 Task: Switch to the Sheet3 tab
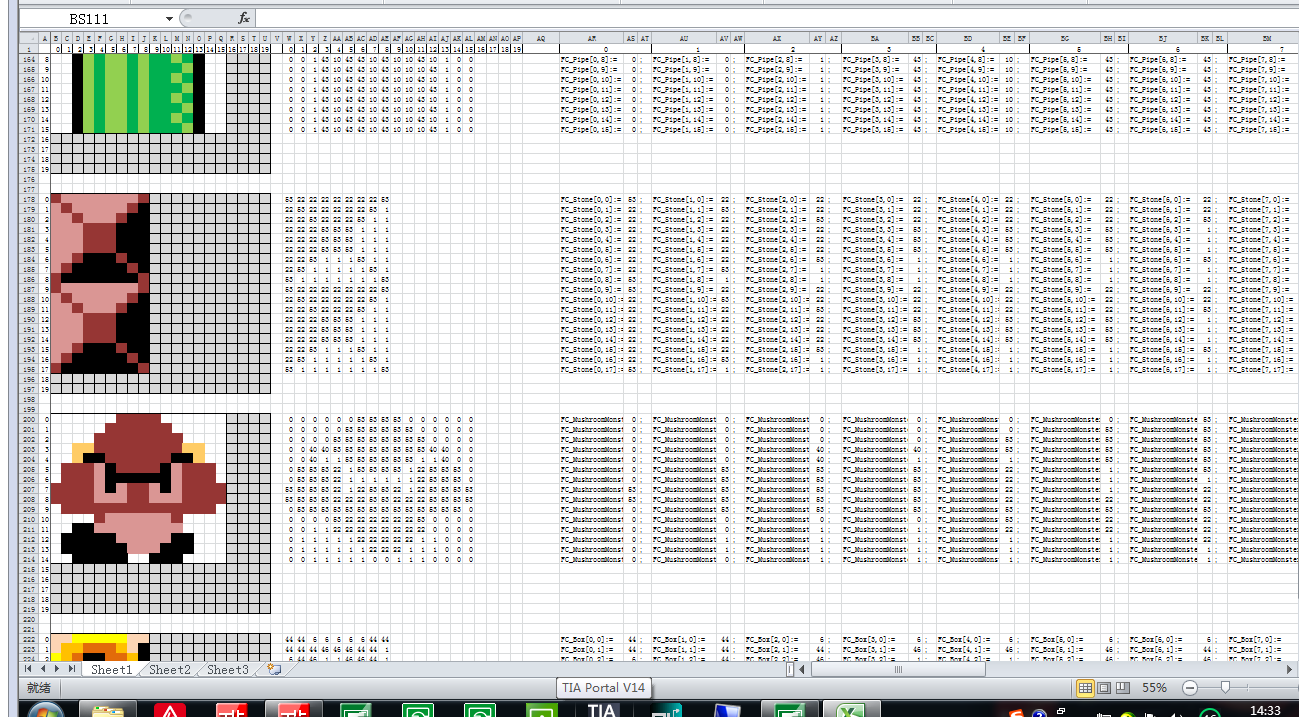tap(228, 669)
